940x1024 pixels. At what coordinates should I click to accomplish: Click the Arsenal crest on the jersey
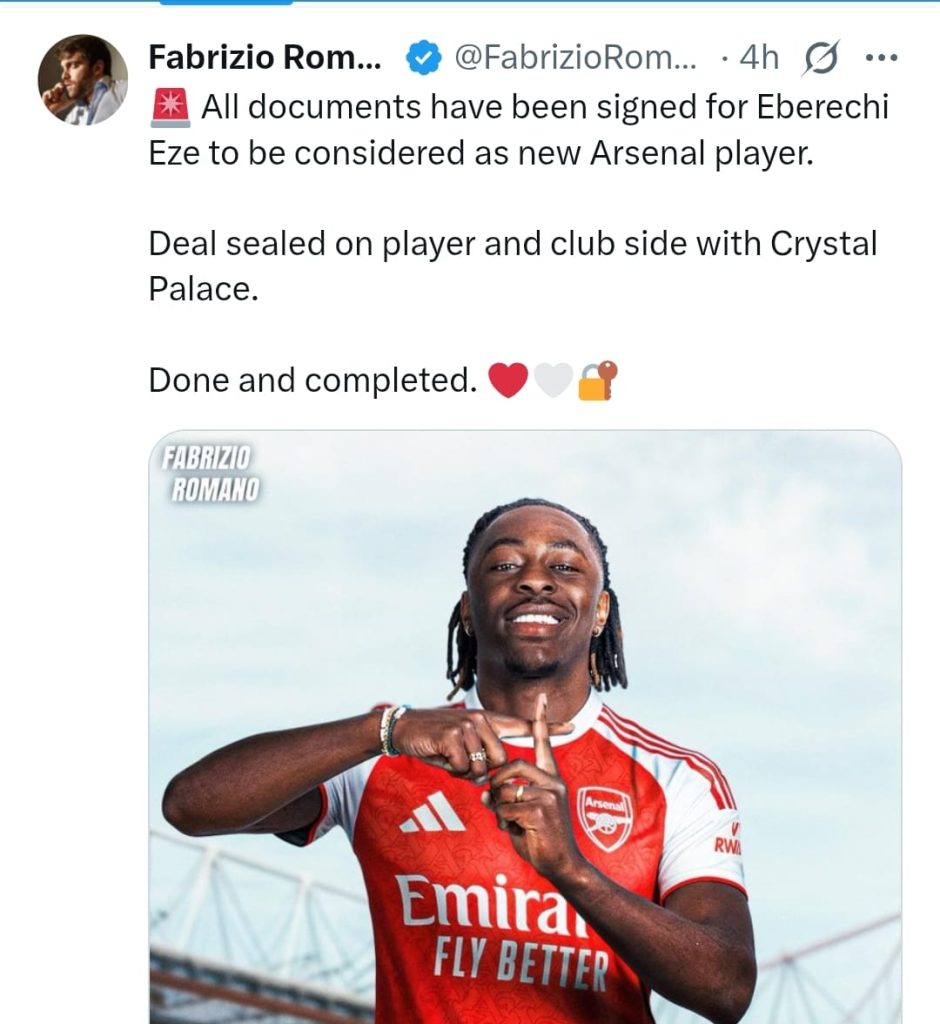(x=604, y=818)
